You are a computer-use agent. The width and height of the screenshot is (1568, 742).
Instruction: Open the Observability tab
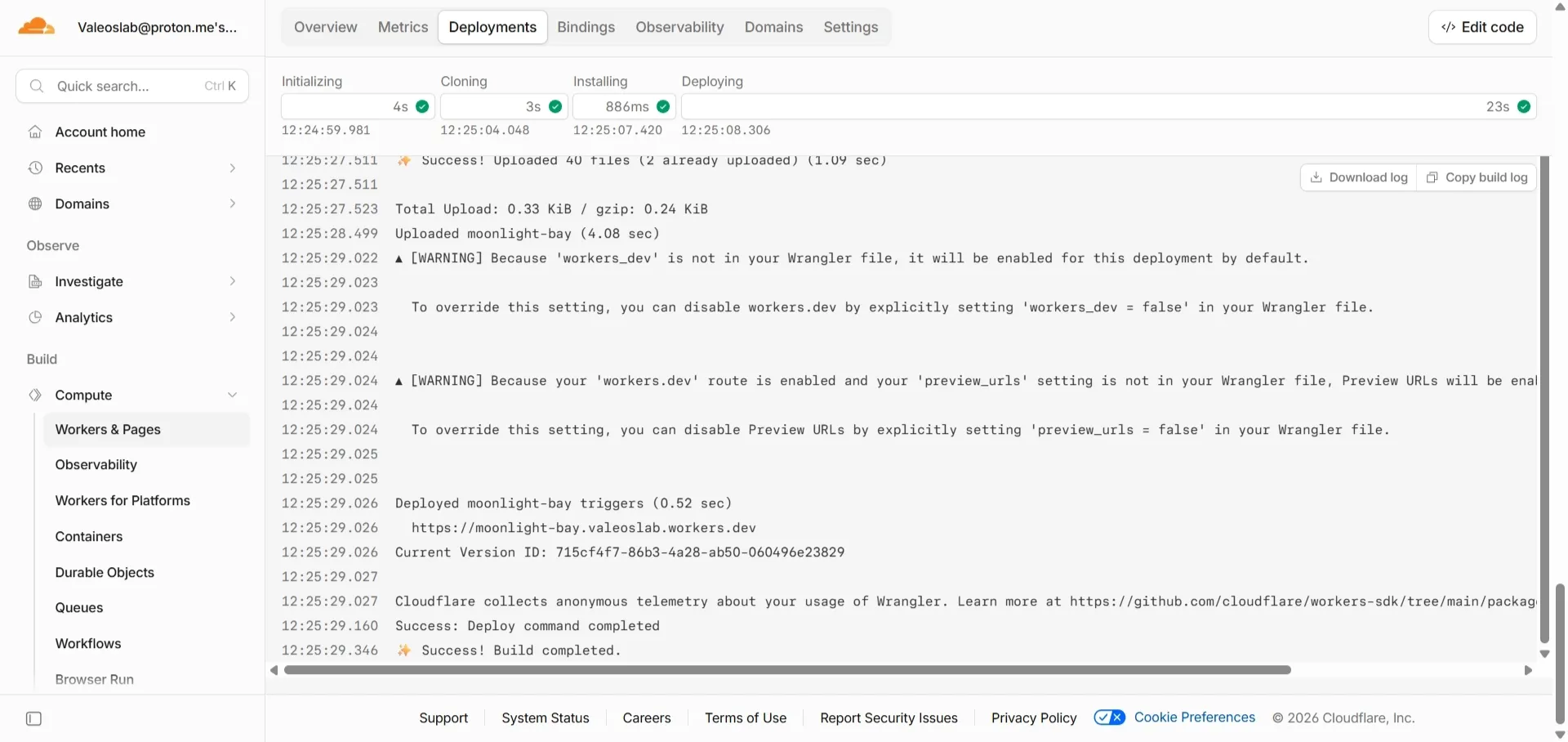[679, 27]
